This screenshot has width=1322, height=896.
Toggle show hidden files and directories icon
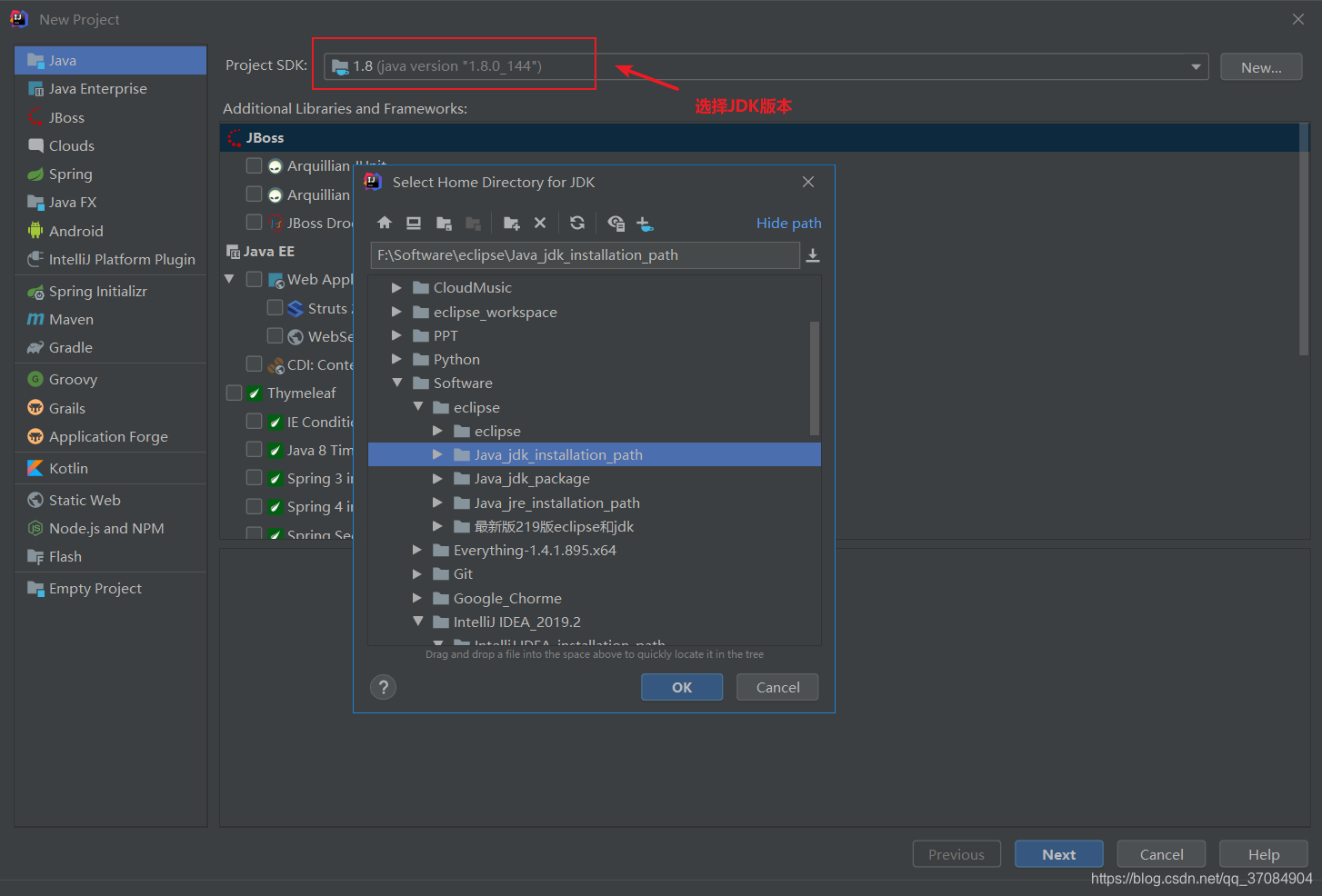click(616, 223)
